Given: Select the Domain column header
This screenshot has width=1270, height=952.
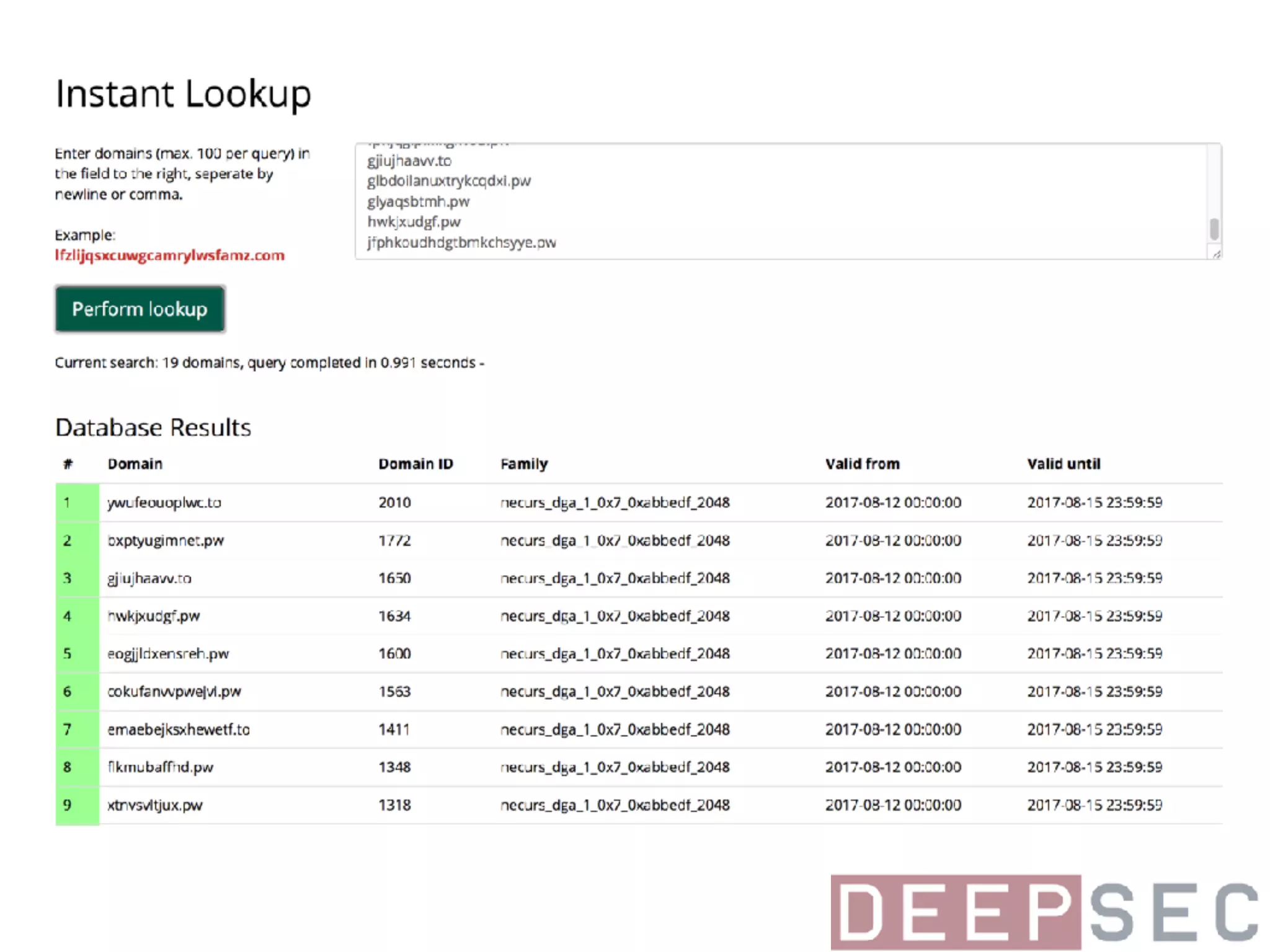Looking at the screenshot, I should [135, 464].
